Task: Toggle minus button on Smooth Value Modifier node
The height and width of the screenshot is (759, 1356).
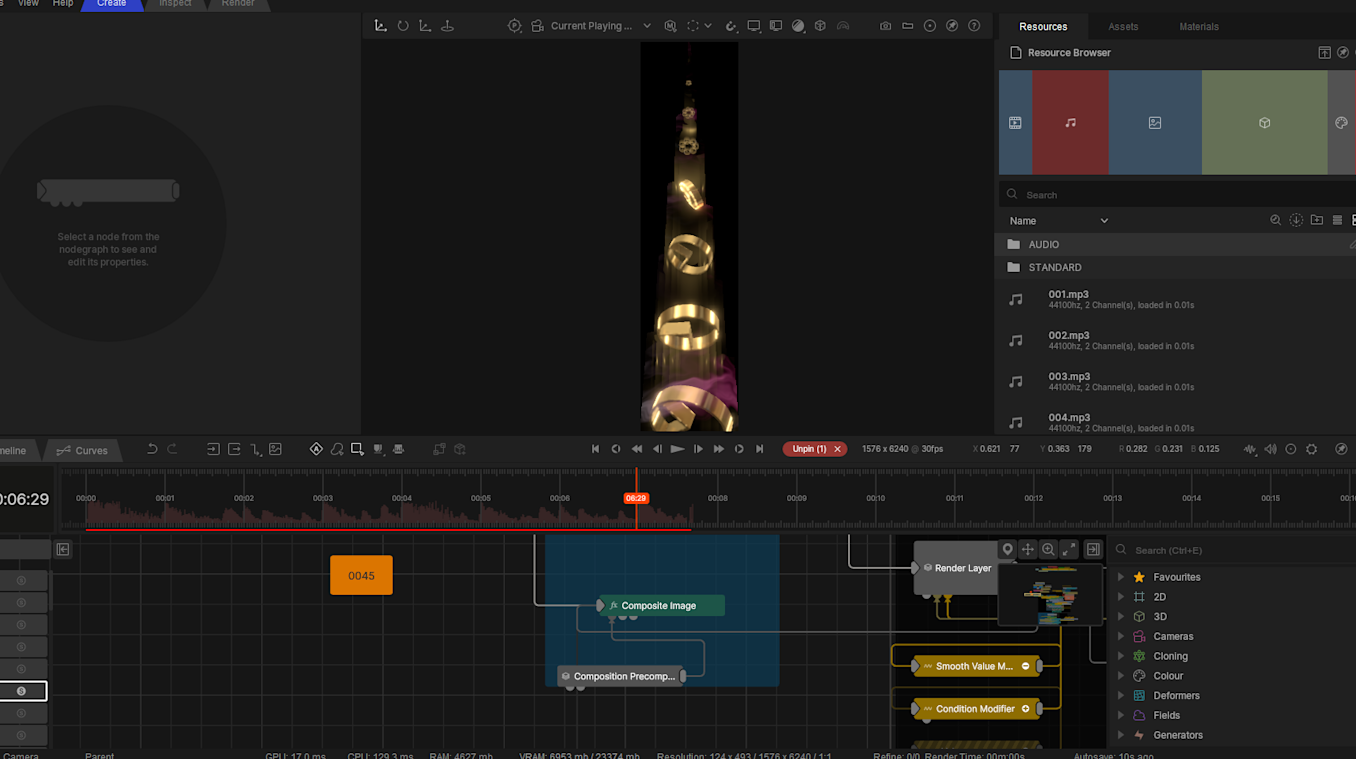Action: (x=1025, y=666)
